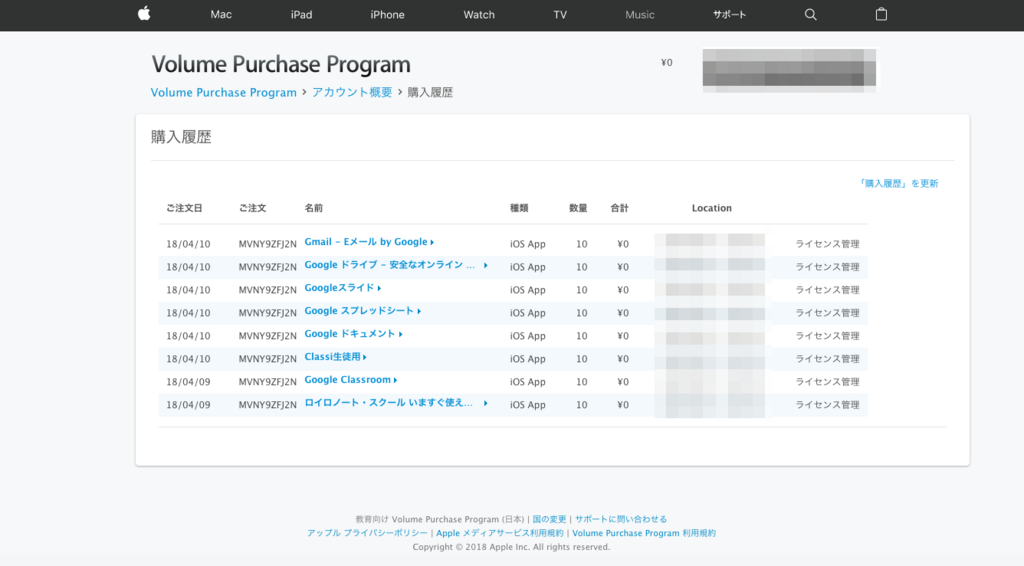This screenshot has height=566, width=1024.
Task: Click the Volume Purchase Program breadcrumb link
Action: click(x=223, y=93)
